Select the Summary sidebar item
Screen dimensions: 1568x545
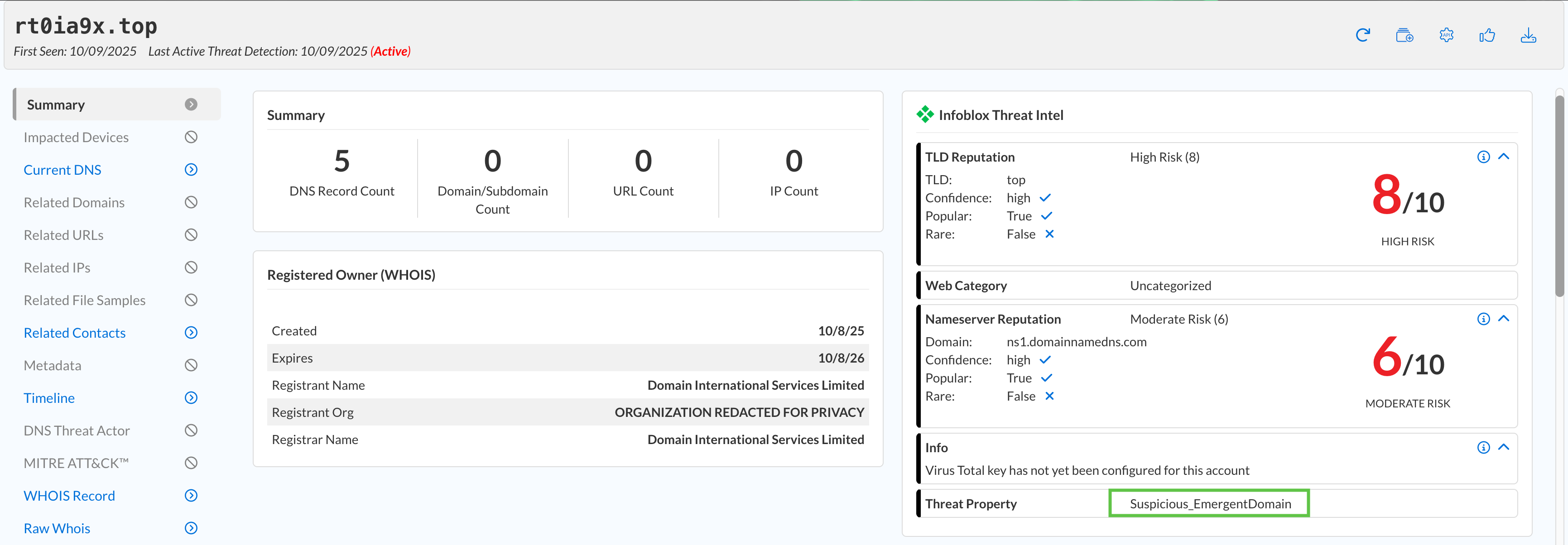[x=55, y=105]
